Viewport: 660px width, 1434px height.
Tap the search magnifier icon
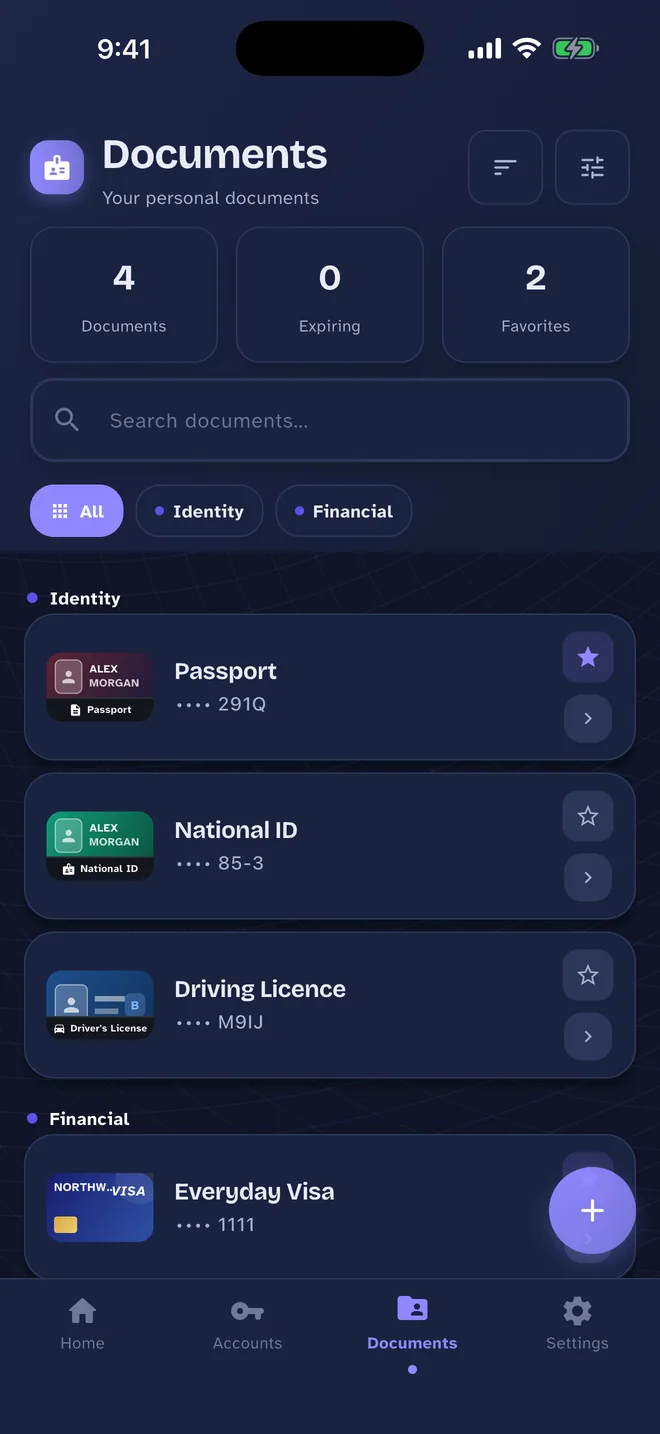pyautogui.click(x=67, y=420)
